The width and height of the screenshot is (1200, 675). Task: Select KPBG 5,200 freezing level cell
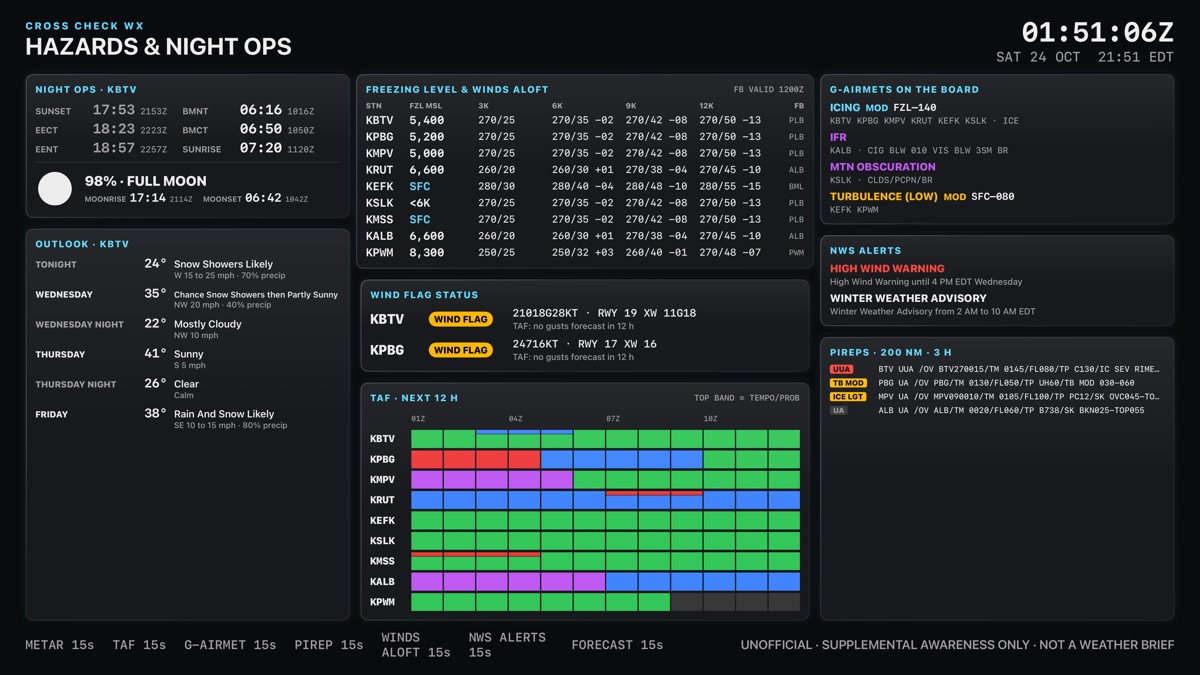(427, 137)
